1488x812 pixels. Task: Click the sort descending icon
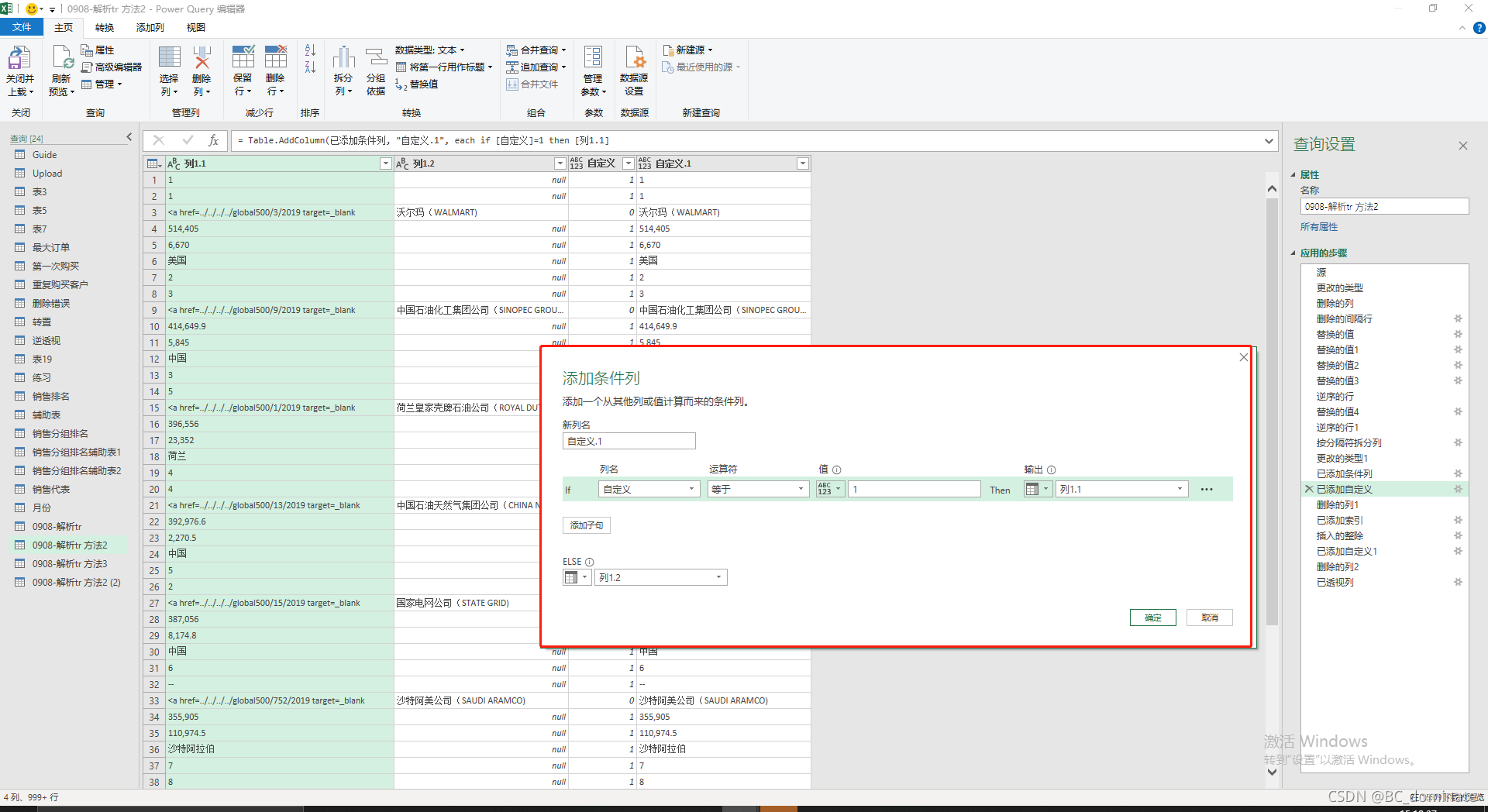pos(310,67)
